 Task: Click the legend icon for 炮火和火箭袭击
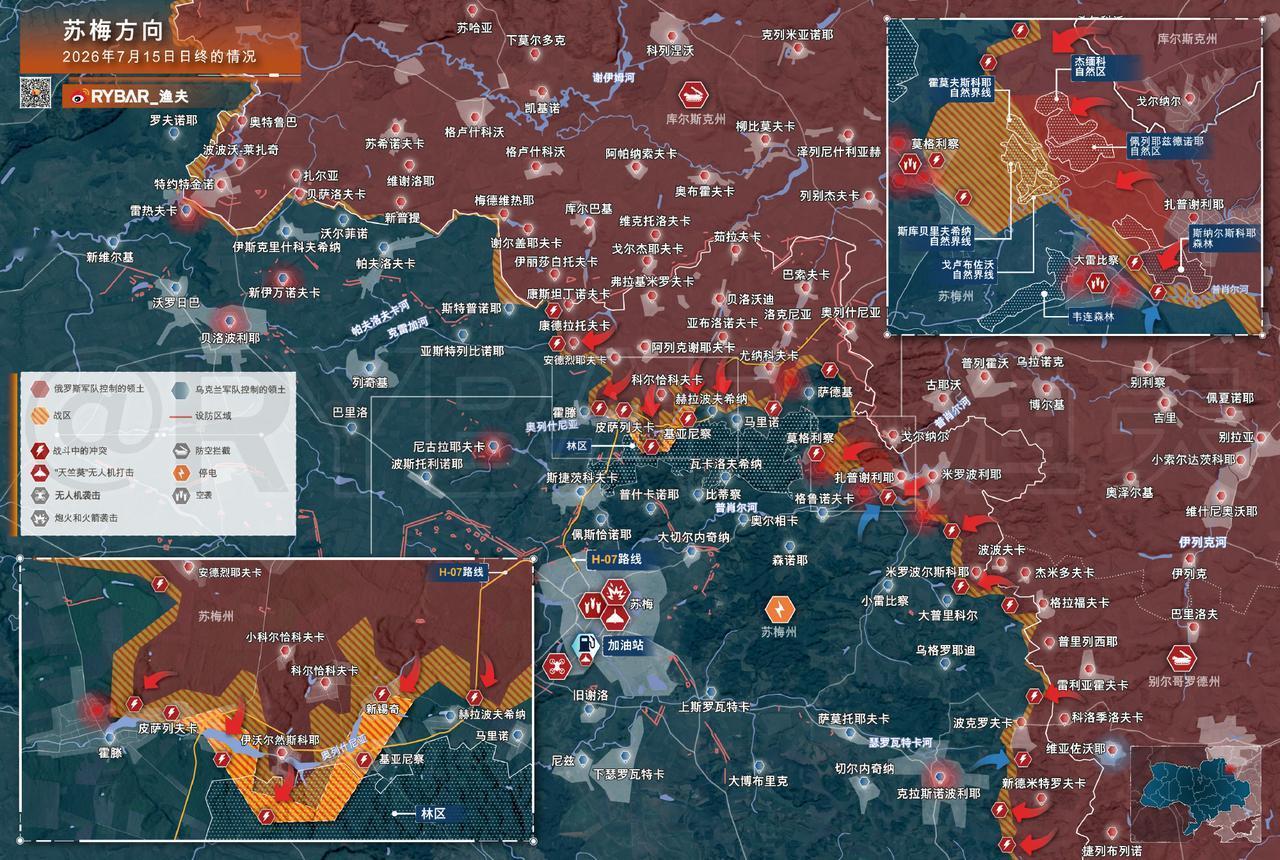click(x=39, y=517)
